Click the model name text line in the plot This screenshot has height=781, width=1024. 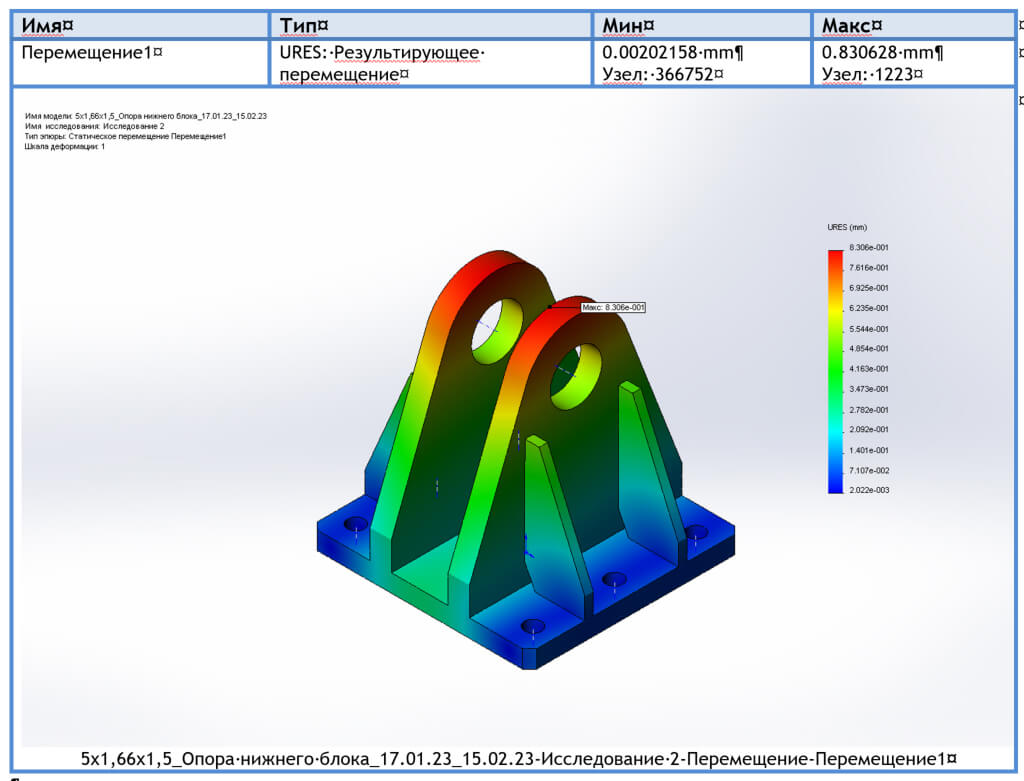pos(145,116)
